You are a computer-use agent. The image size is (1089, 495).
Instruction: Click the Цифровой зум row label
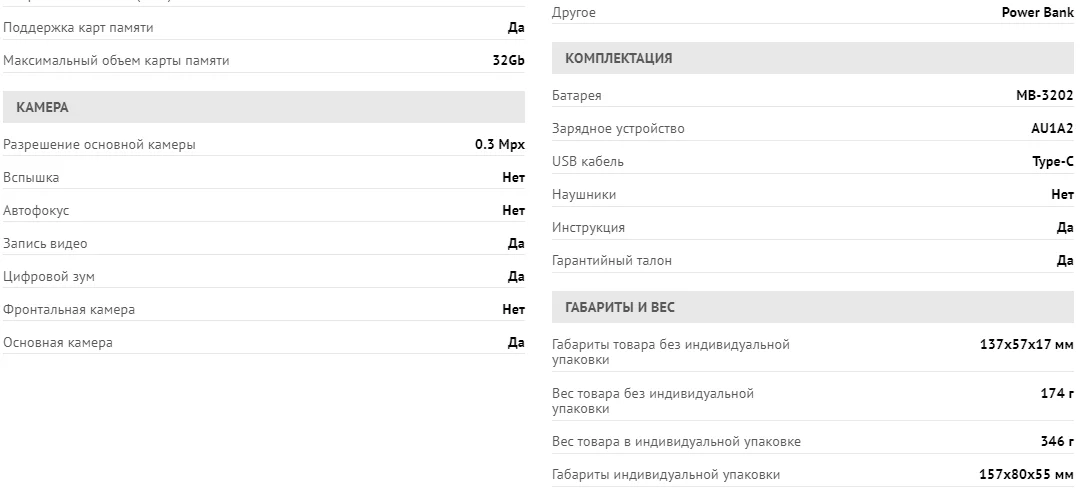click(49, 276)
